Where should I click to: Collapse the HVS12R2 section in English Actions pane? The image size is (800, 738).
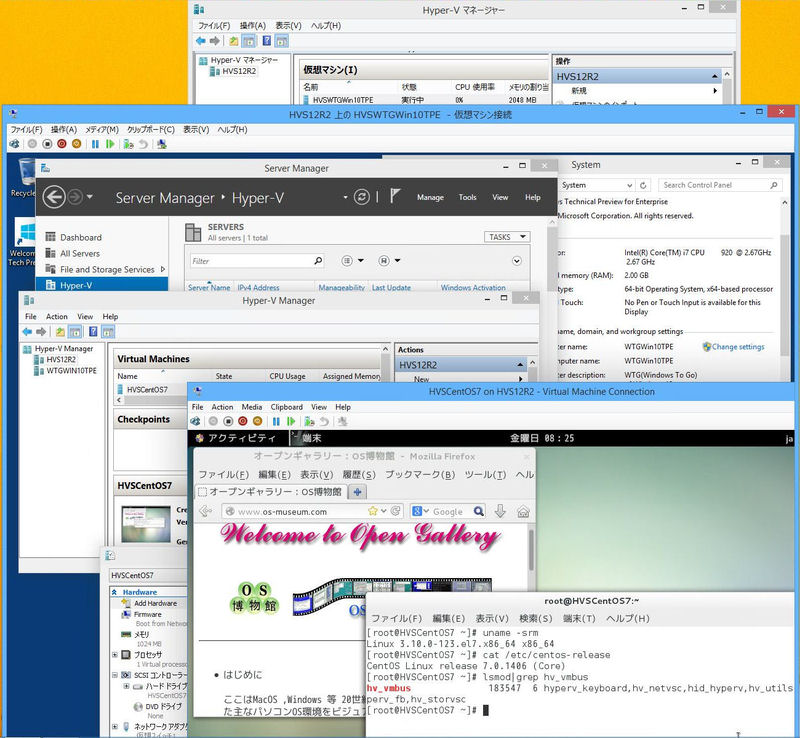pyautogui.click(x=520, y=365)
